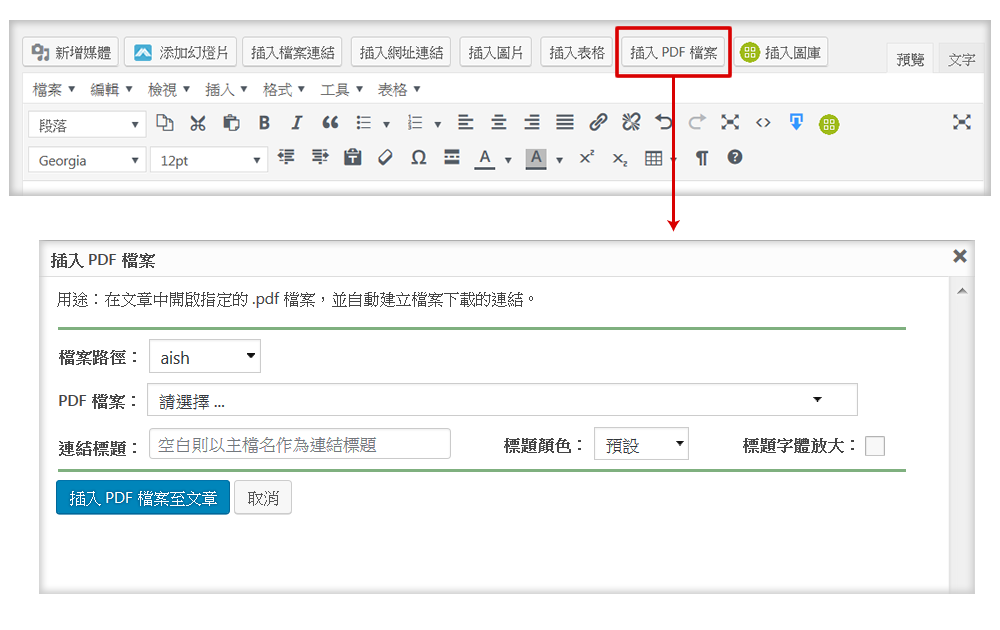Toggle bold formatting
Image resolution: width=1000 pixels, height=630 pixels.
click(264, 122)
